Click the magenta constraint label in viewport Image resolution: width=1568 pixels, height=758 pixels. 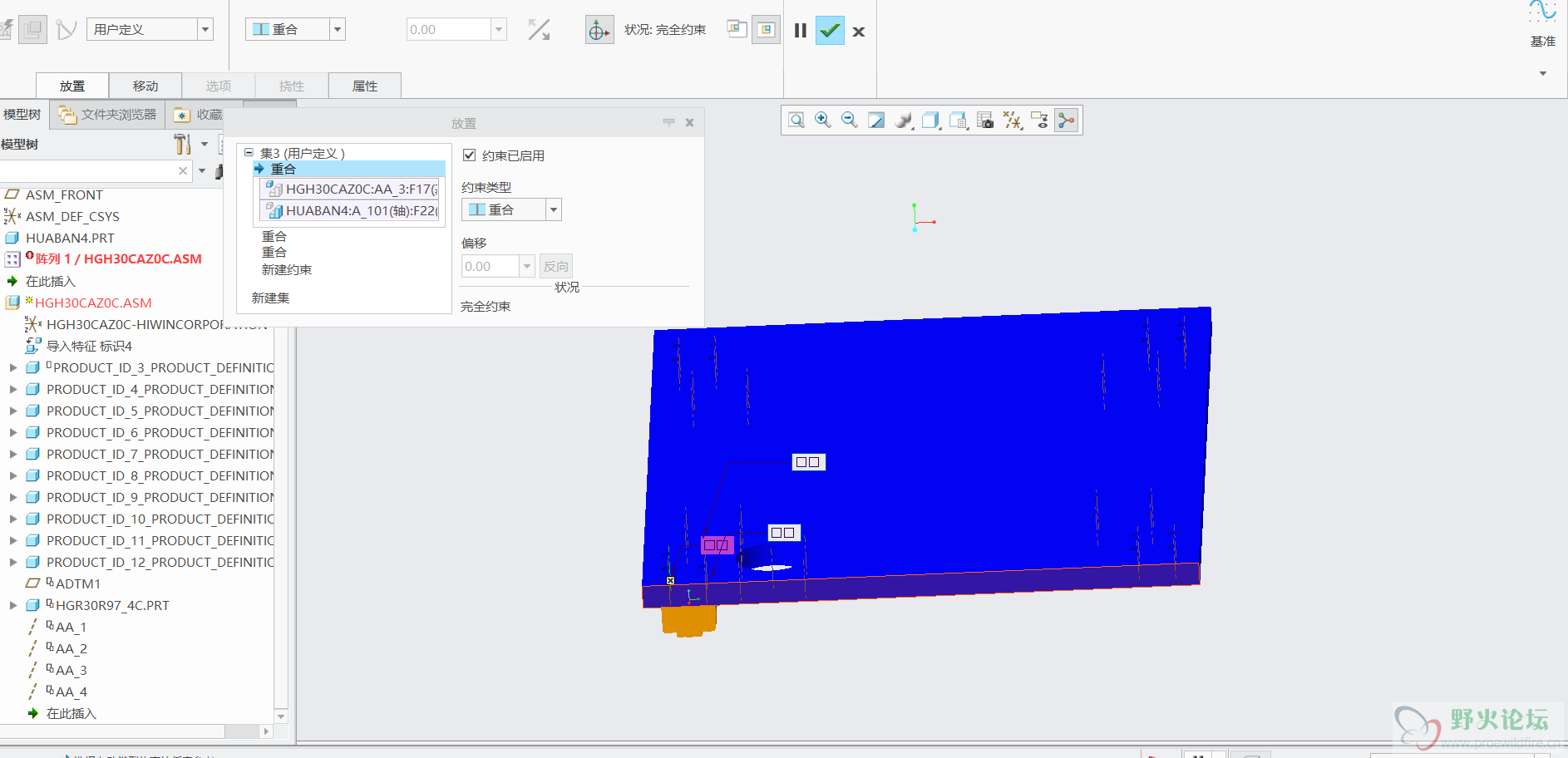717,545
